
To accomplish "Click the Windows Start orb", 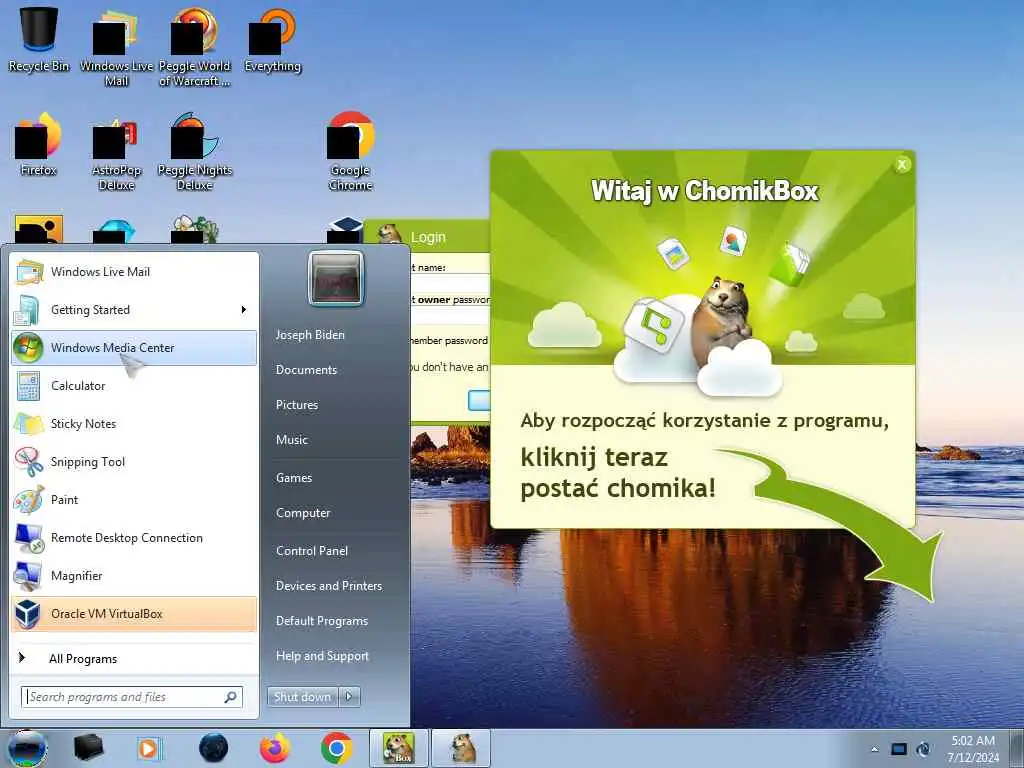I will (x=27, y=748).
